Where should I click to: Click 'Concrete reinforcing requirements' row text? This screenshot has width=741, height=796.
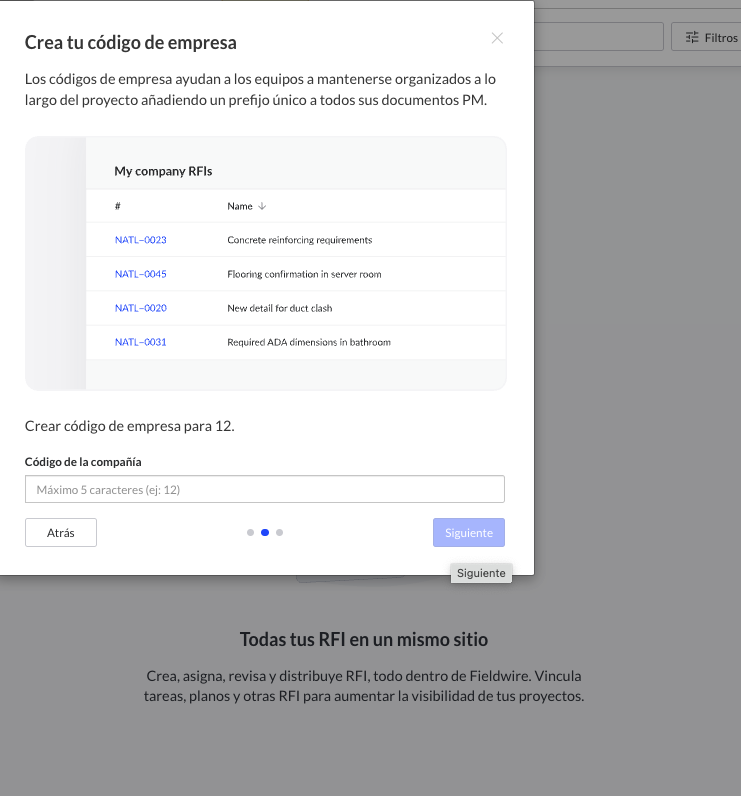coord(299,240)
